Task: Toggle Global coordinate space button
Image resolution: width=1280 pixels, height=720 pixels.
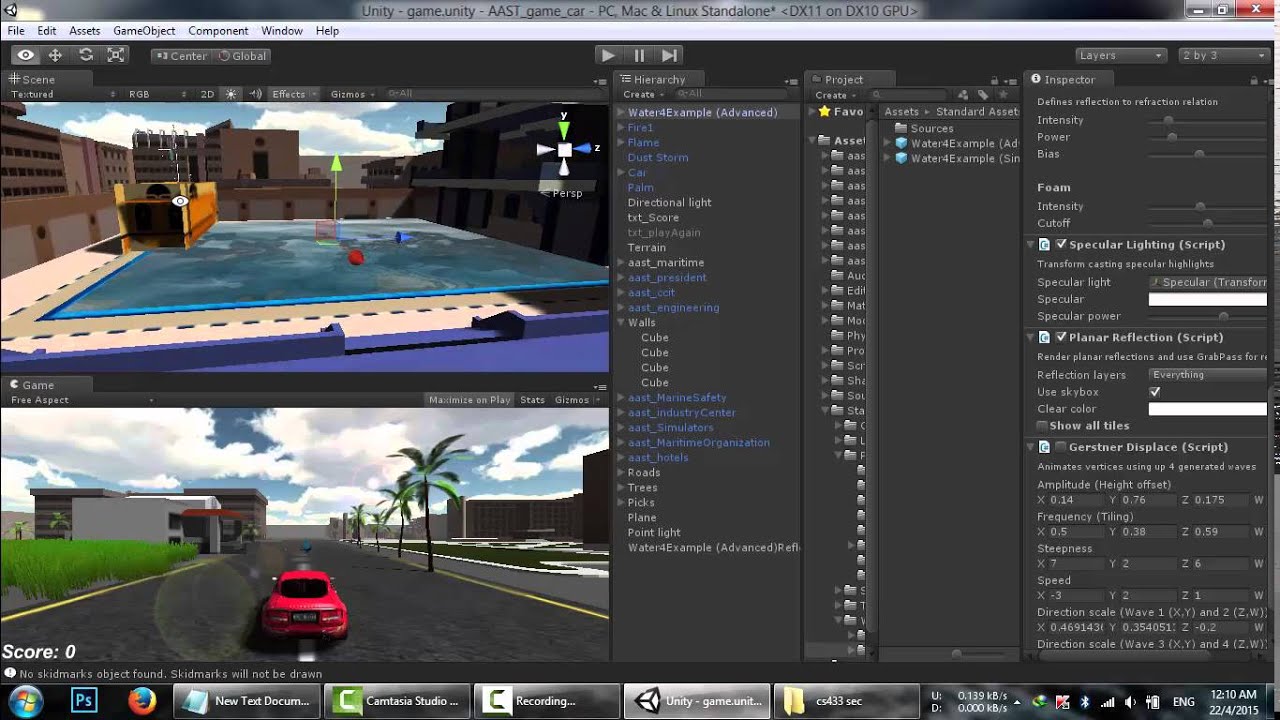Action: [x=243, y=56]
